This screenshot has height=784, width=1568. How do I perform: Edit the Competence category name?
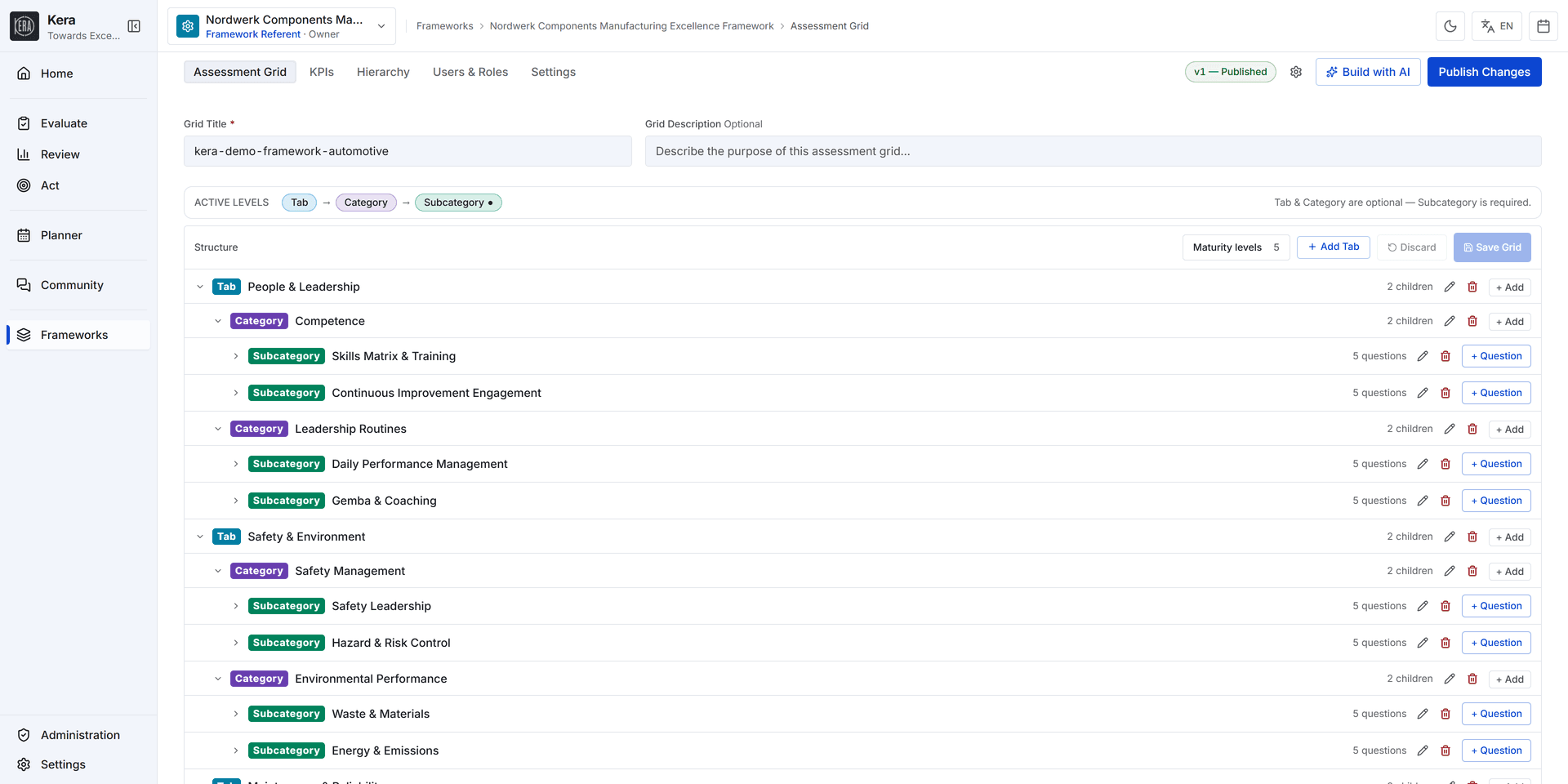pyautogui.click(x=1450, y=321)
